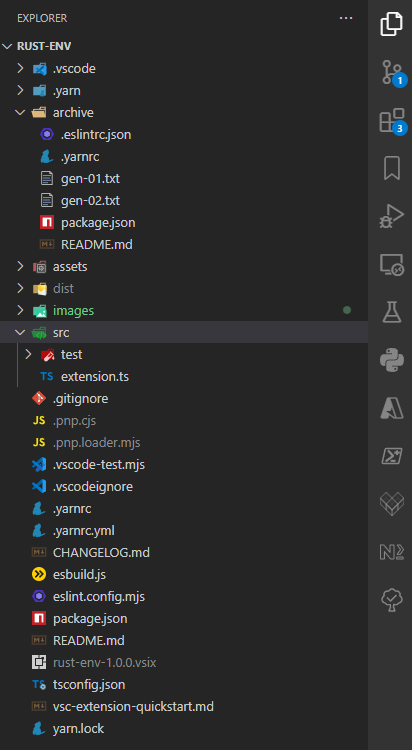Open the Run and Debug view
The image size is (412, 750).
[x=392, y=216]
